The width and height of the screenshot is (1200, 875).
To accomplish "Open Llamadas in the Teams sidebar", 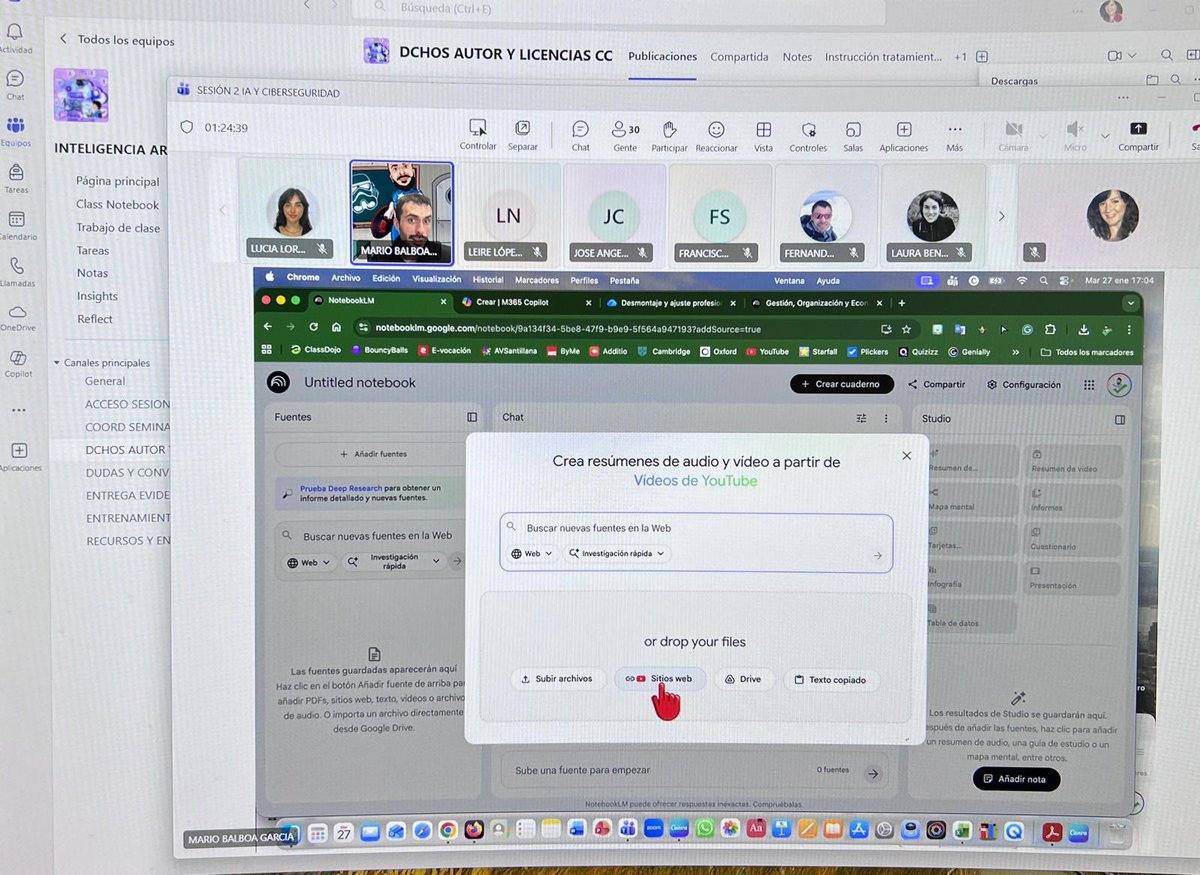I will tap(16, 271).
